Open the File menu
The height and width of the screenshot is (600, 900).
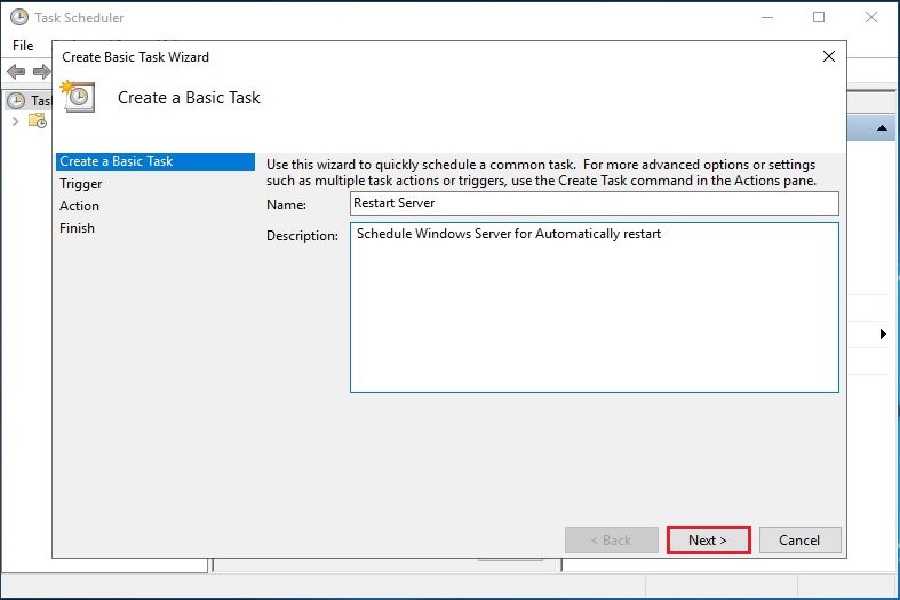tap(22, 45)
